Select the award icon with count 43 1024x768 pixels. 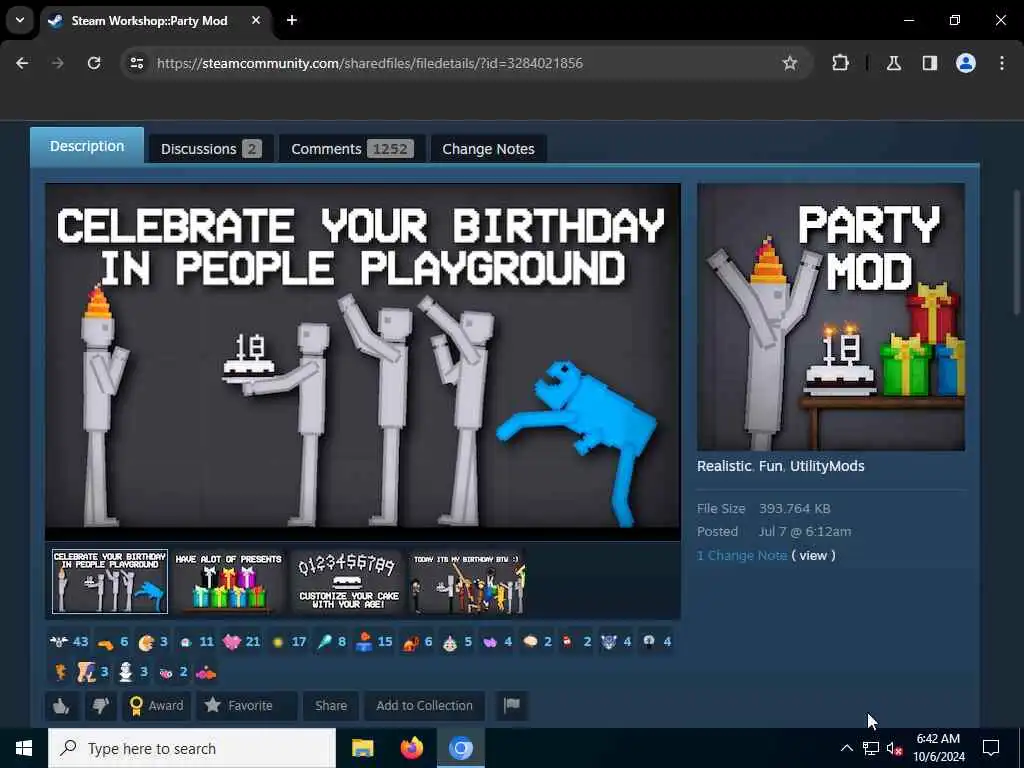(69, 641)
